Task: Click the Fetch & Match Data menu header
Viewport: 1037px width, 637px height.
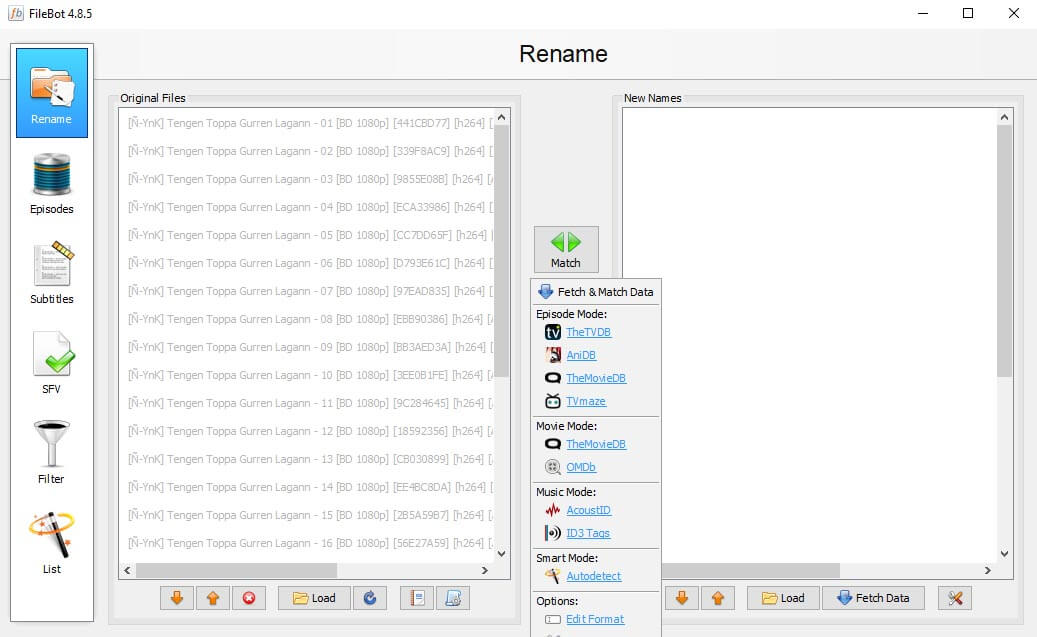Action: (x=596, y=292)
